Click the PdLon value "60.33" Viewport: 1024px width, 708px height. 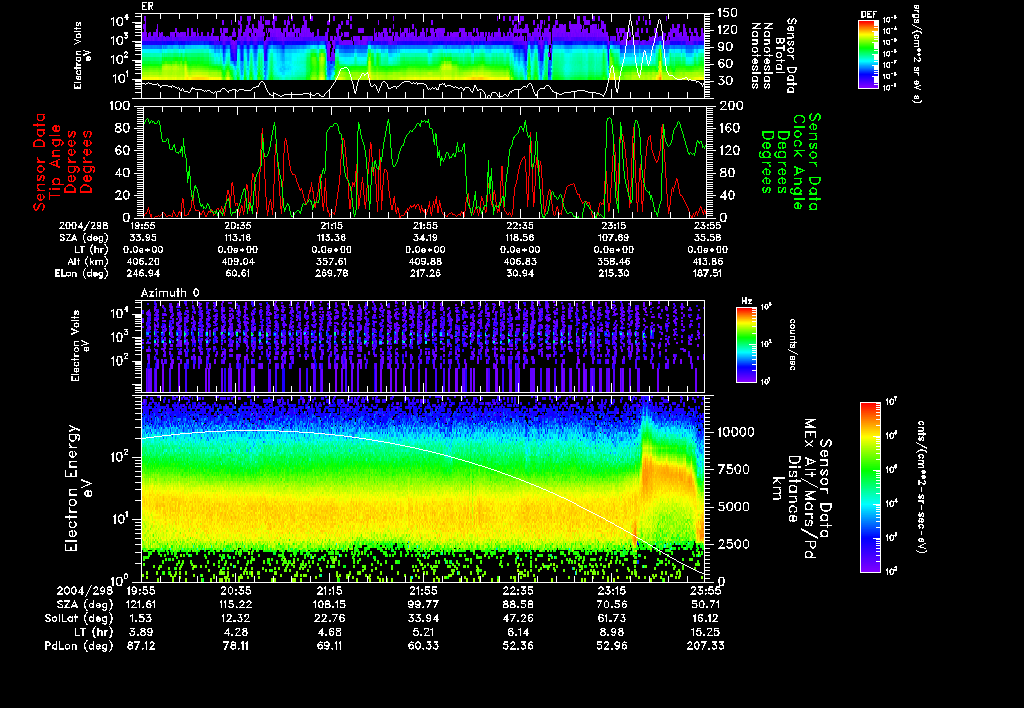424,645
